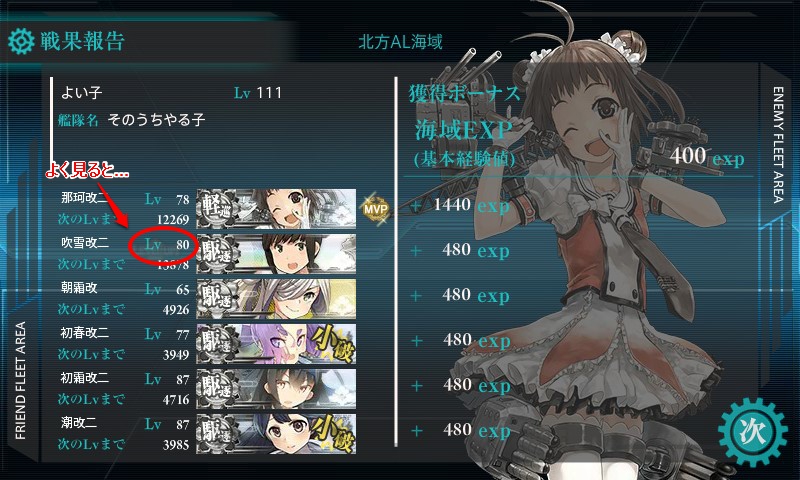
Task: Click the fleet name そのうちやる子
Action: coord(156,120)
